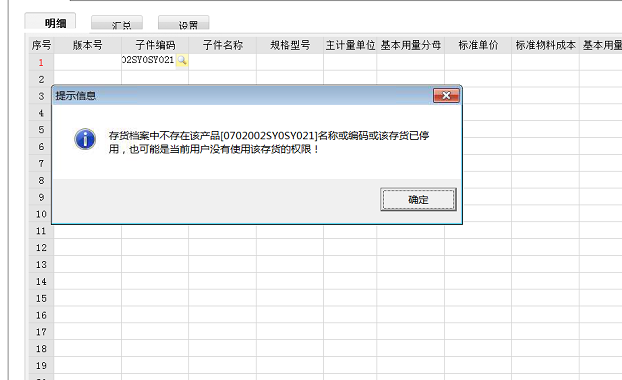The width and height of the screenshot is (622, 380).
Task: Confirm the message with 确定 button
Action: click(418, 200)
